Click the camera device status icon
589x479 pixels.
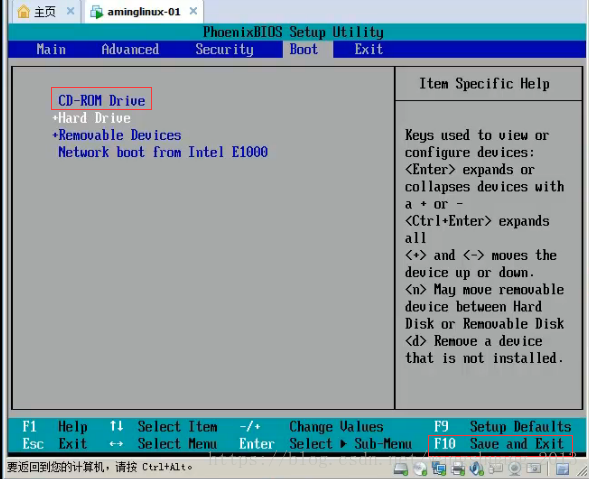534,468
